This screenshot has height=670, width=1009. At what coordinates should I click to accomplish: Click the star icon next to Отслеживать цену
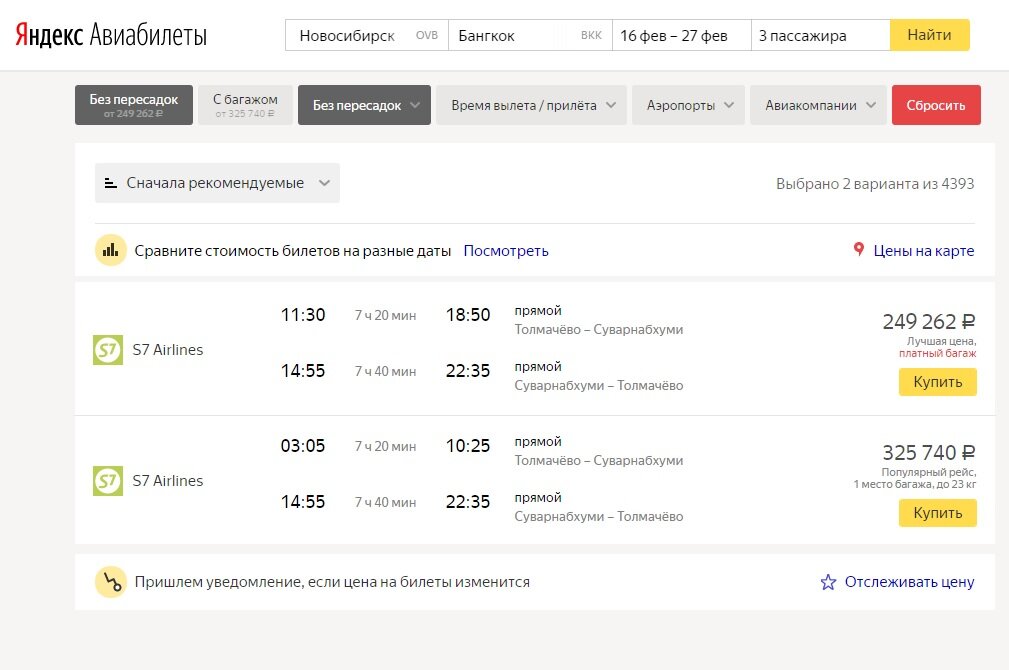point(828,582)
